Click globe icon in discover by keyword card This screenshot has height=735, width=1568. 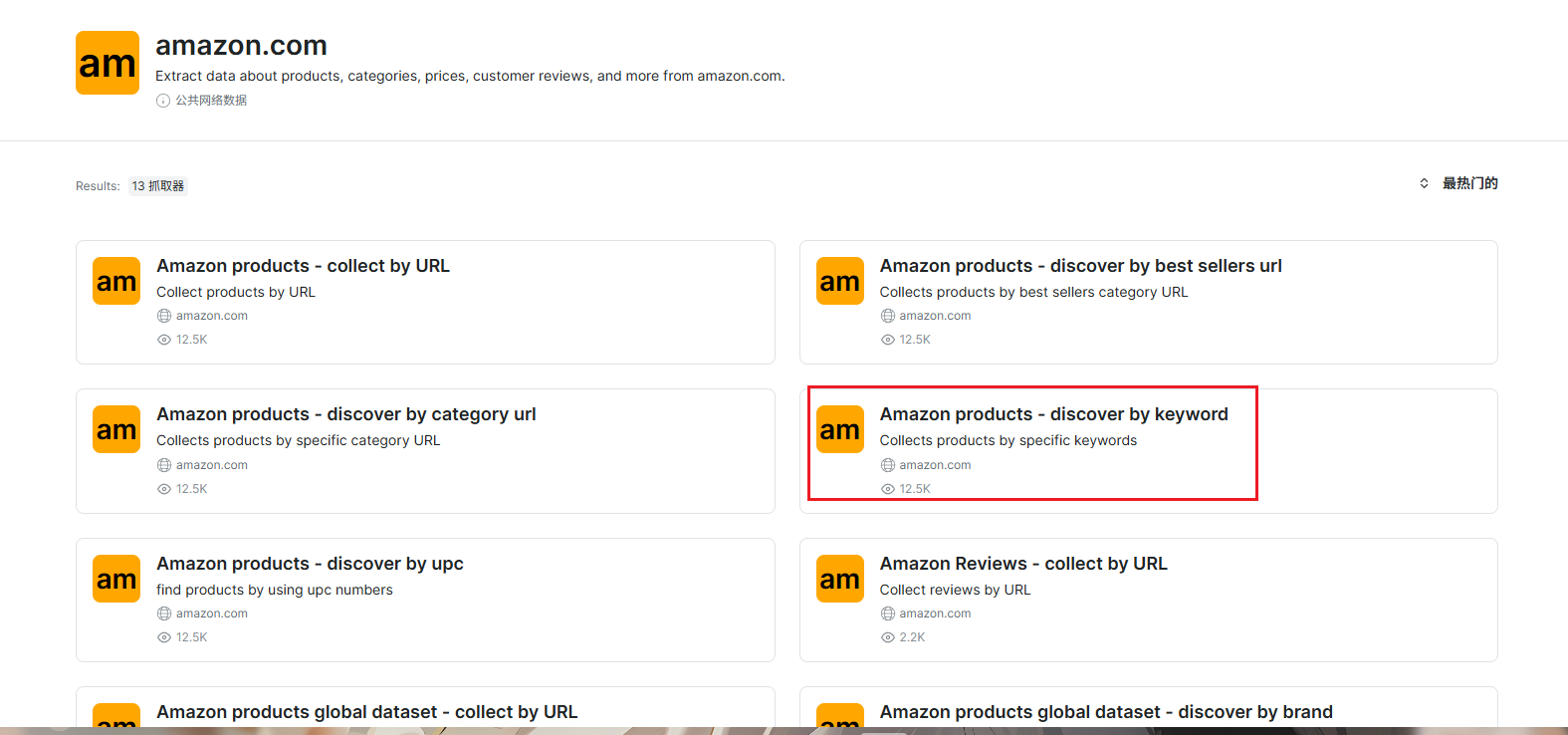click(888, 465)
